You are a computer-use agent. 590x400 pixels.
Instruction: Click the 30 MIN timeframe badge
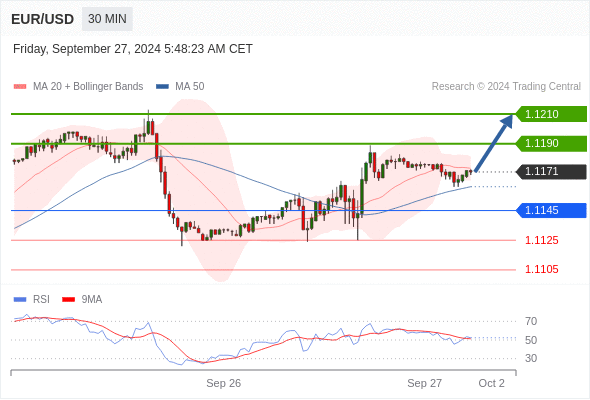coord(107,19)
